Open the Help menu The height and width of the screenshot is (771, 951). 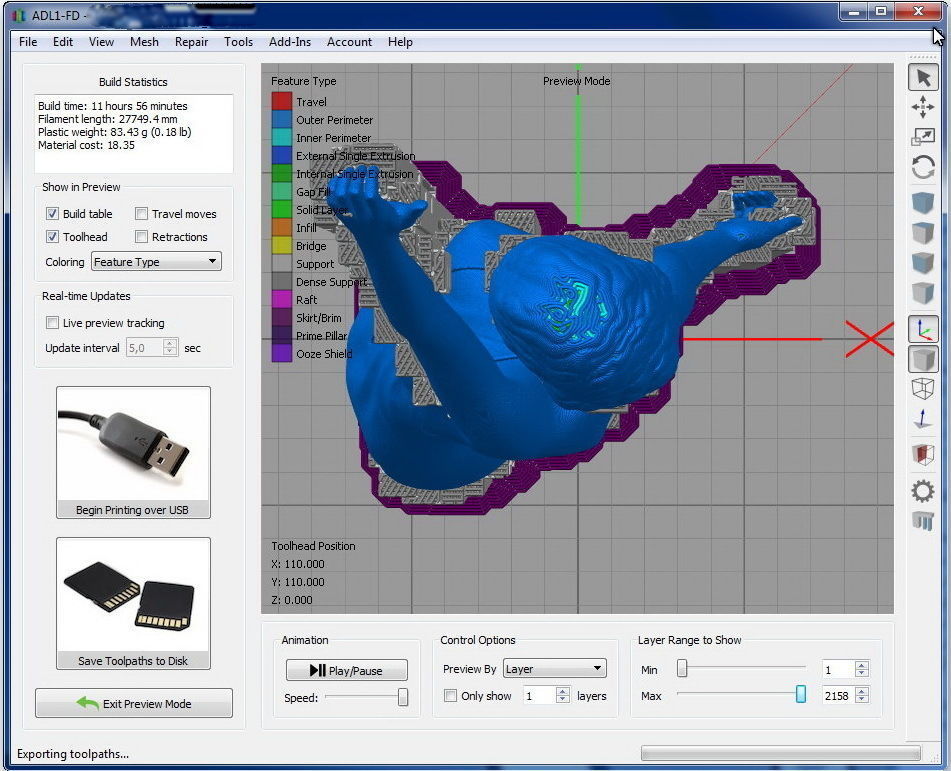tap(400, 42)
